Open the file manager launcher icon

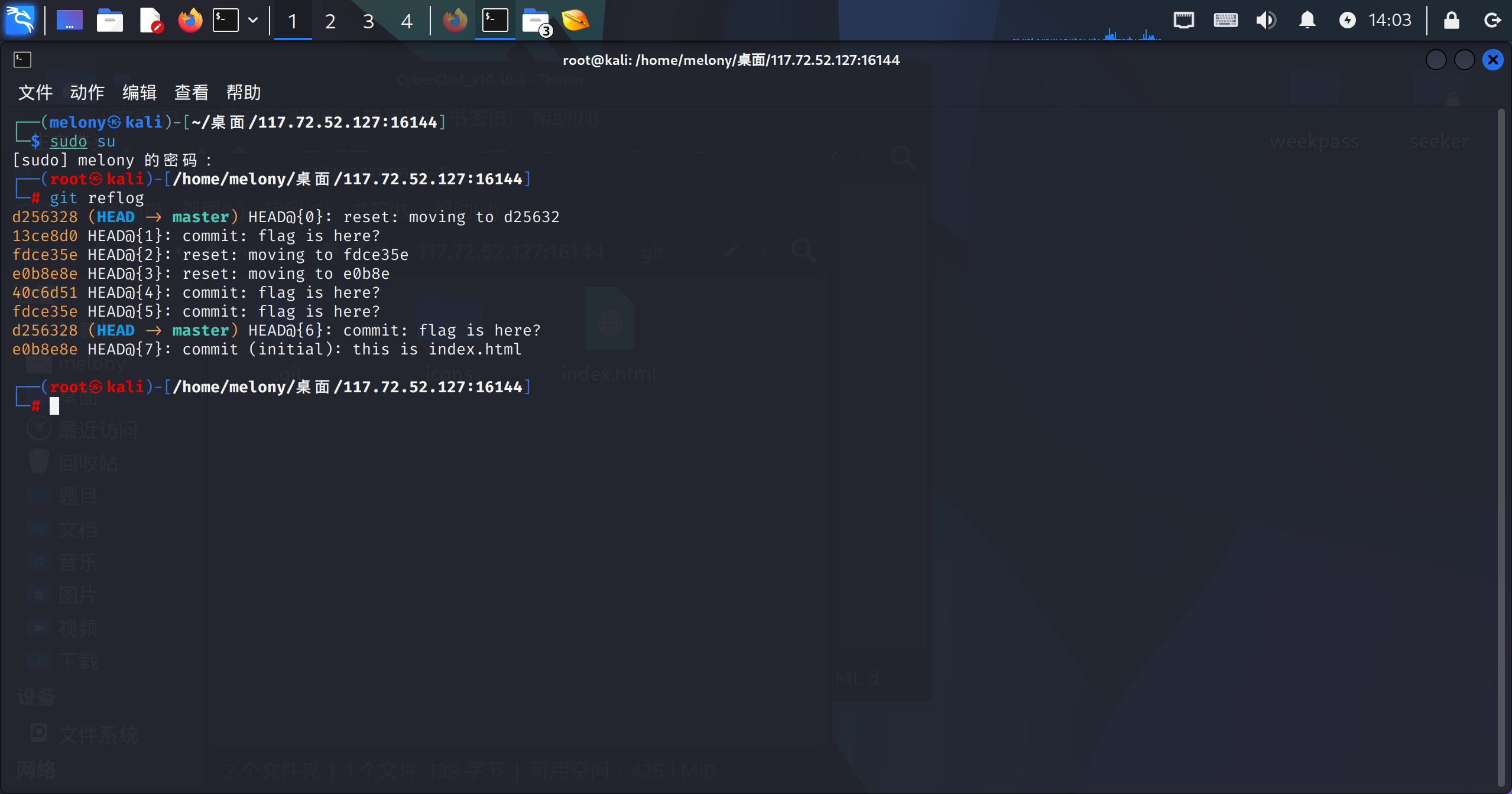point(110,21)
